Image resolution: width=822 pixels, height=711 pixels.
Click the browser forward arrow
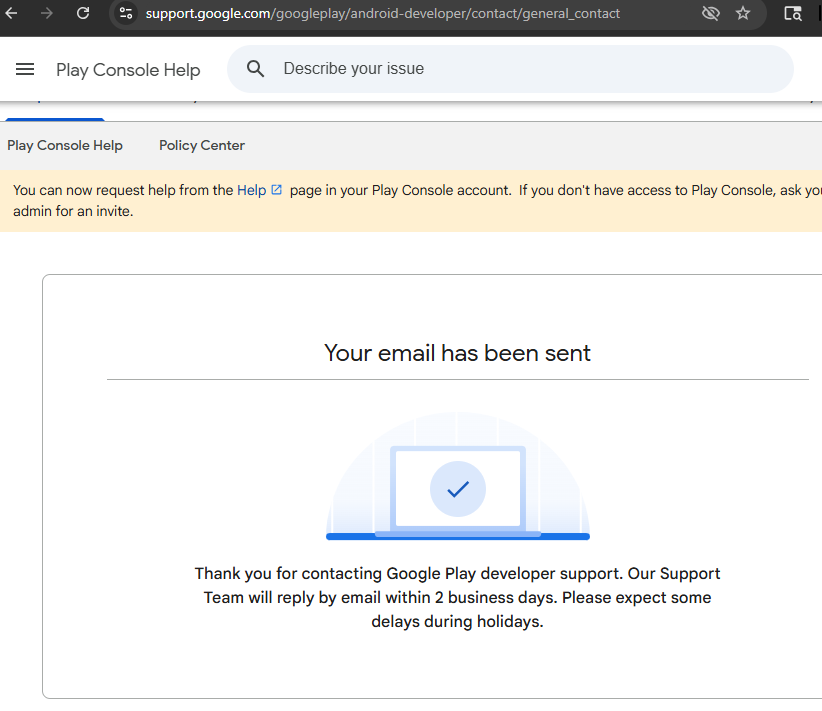(x=47, y=13)
